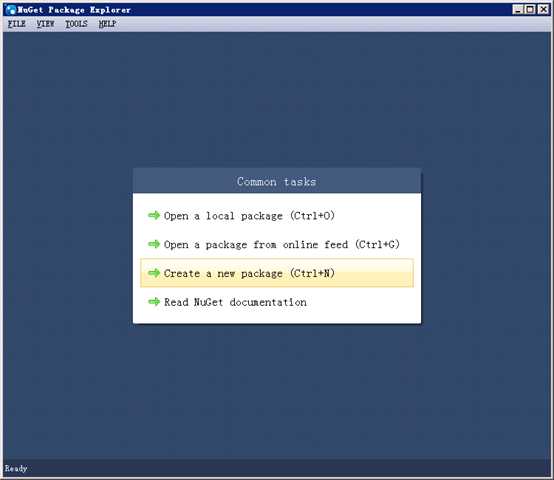
Task: Click the NuGet Package Explorer title bar text
Action: click(x=74, y=10)
